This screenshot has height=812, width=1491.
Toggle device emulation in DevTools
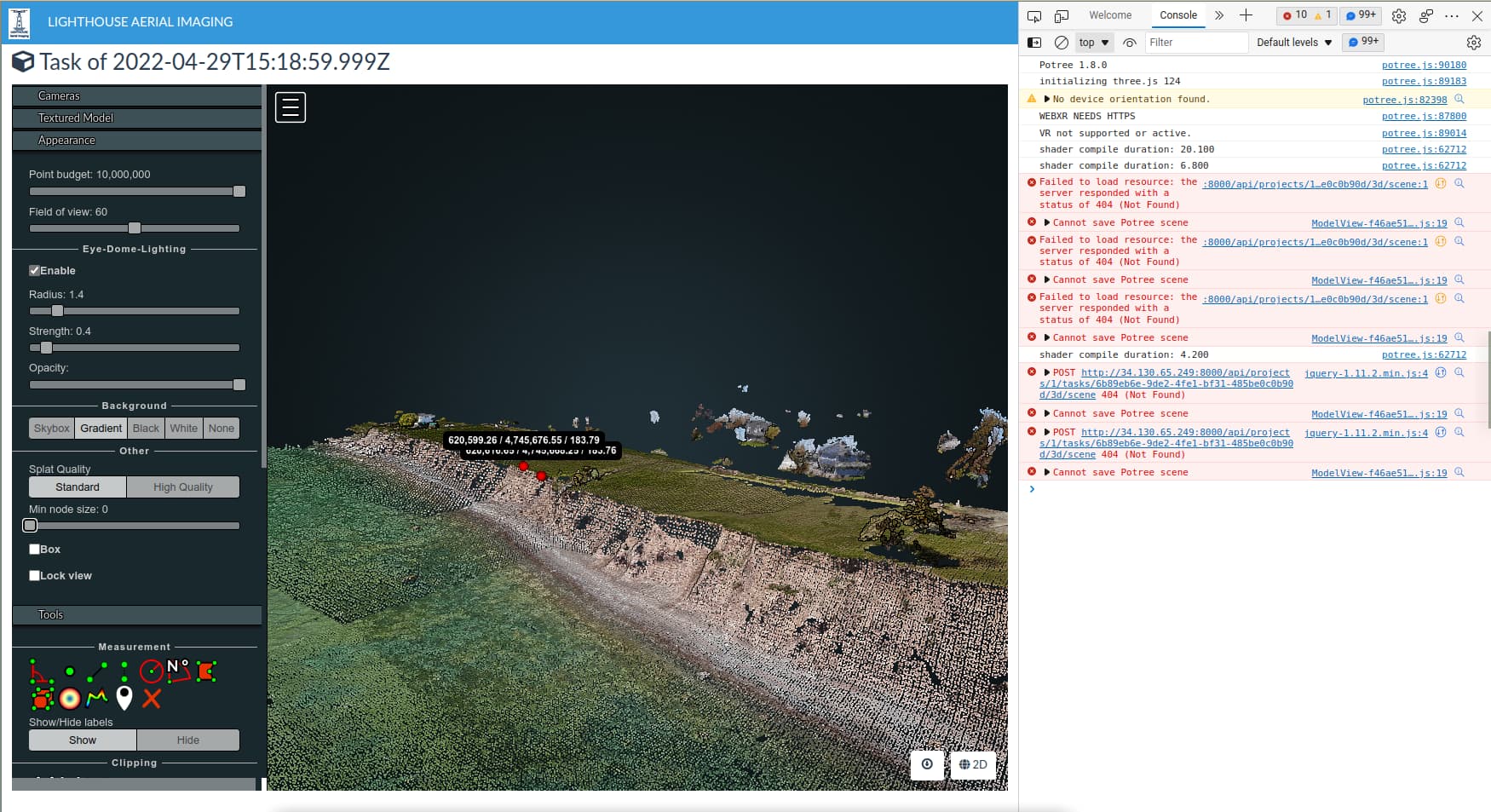click(x=1062, y=15)
